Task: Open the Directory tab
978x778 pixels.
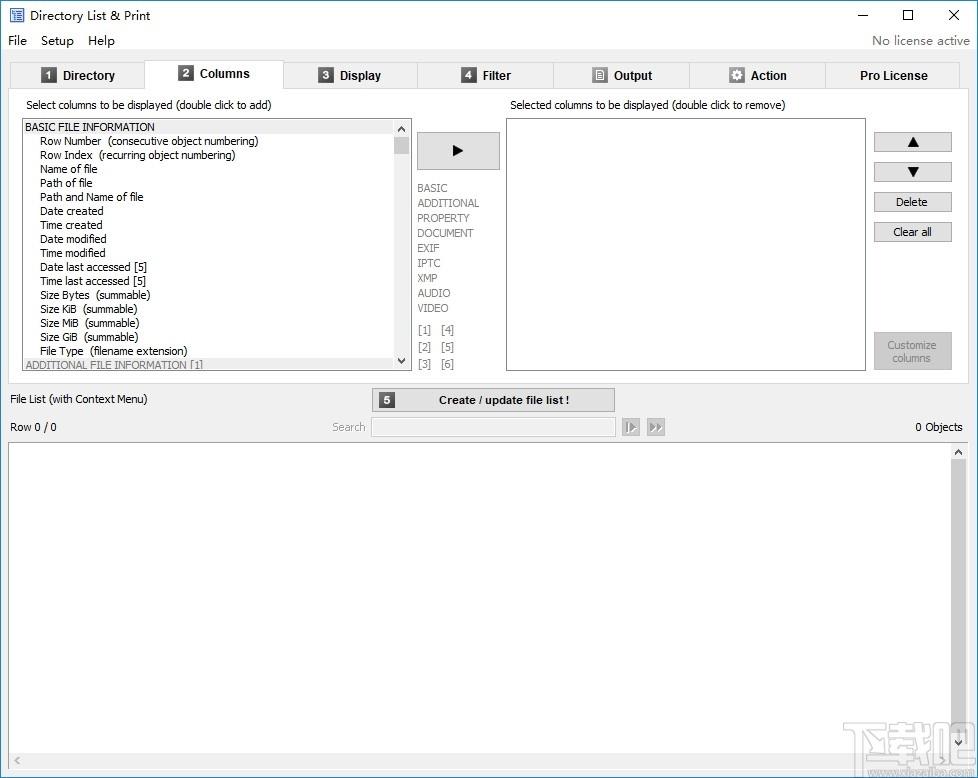Action: [x=78, y=75]
